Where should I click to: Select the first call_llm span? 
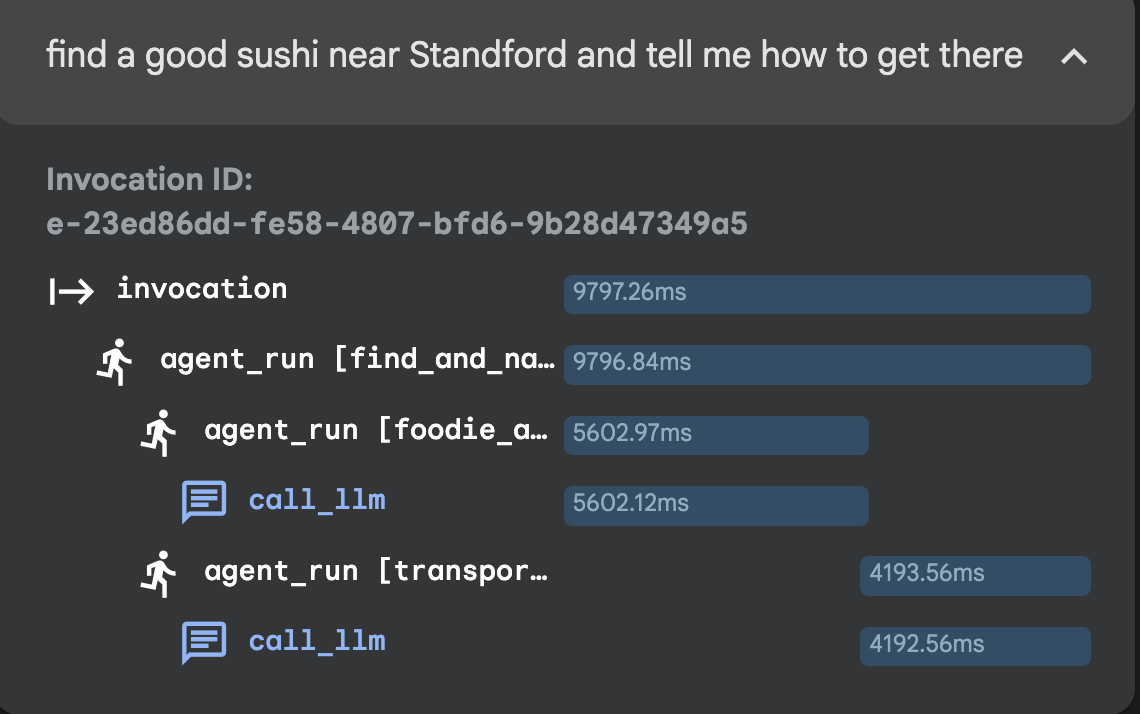317,500
